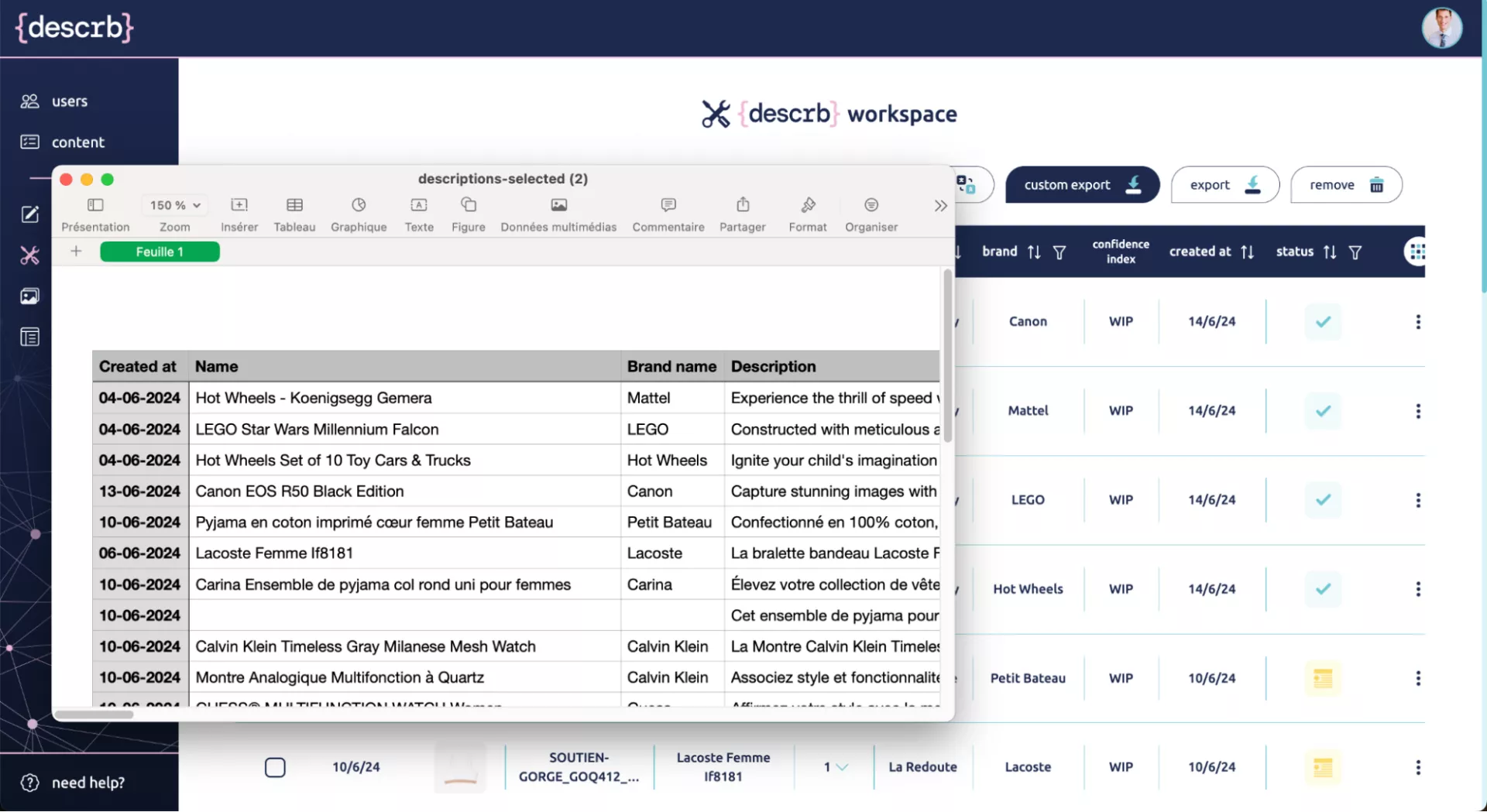Screen dimensions: 1487x812
Task: Tick the checkbox for Lacoste row
Action: [x=275, y=767]
